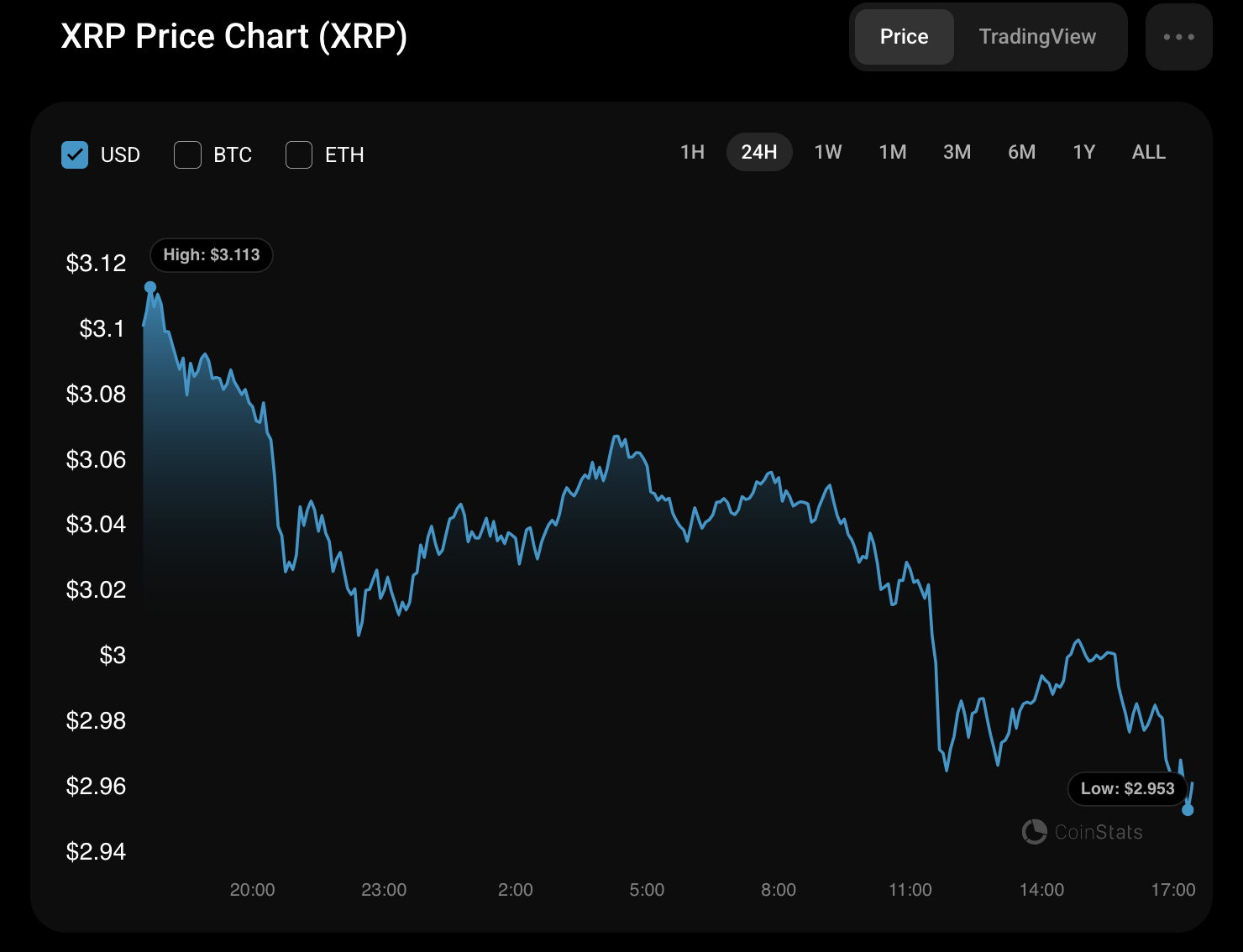This screenshot has width=1243, height=952.
Task: Select the 24H time range
Action: (759, 152)
